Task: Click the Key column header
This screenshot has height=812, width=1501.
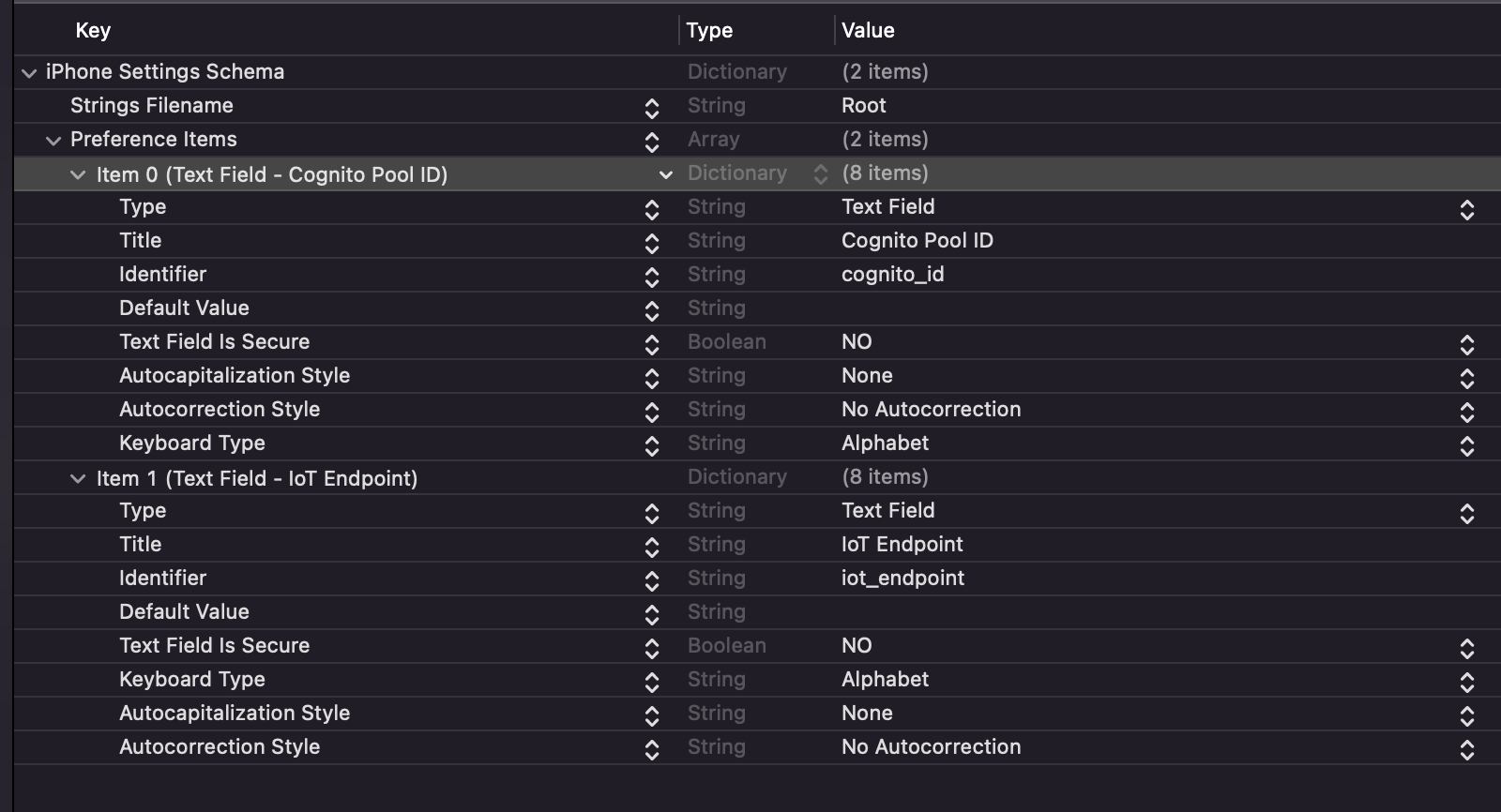Action: pos(93,30)
